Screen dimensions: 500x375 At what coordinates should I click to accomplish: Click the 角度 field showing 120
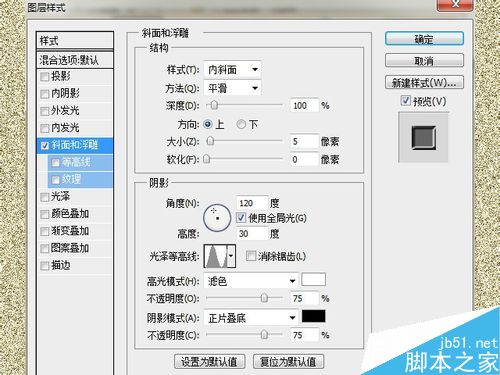(252, 203)
